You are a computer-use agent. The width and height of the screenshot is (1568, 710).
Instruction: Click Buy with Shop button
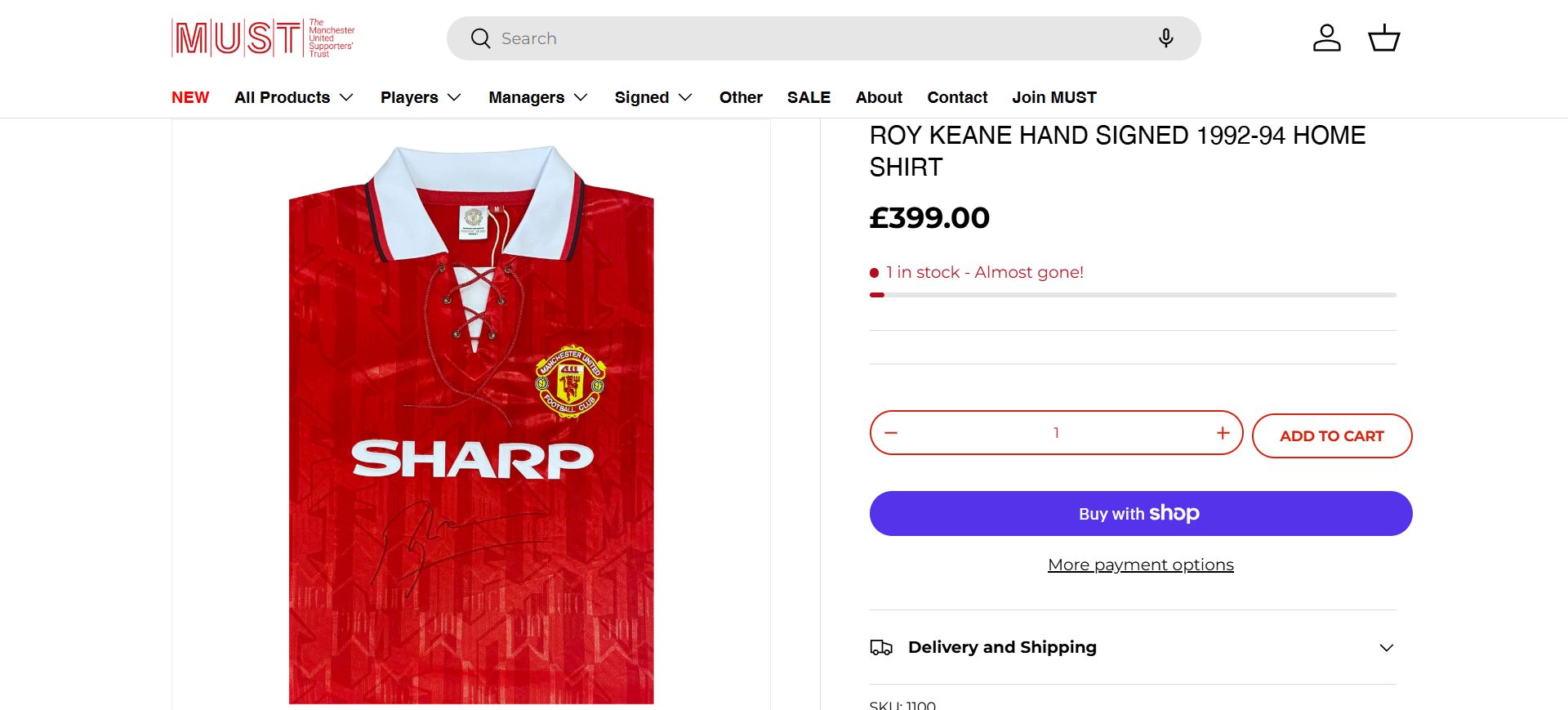[x=1140, y=513]
